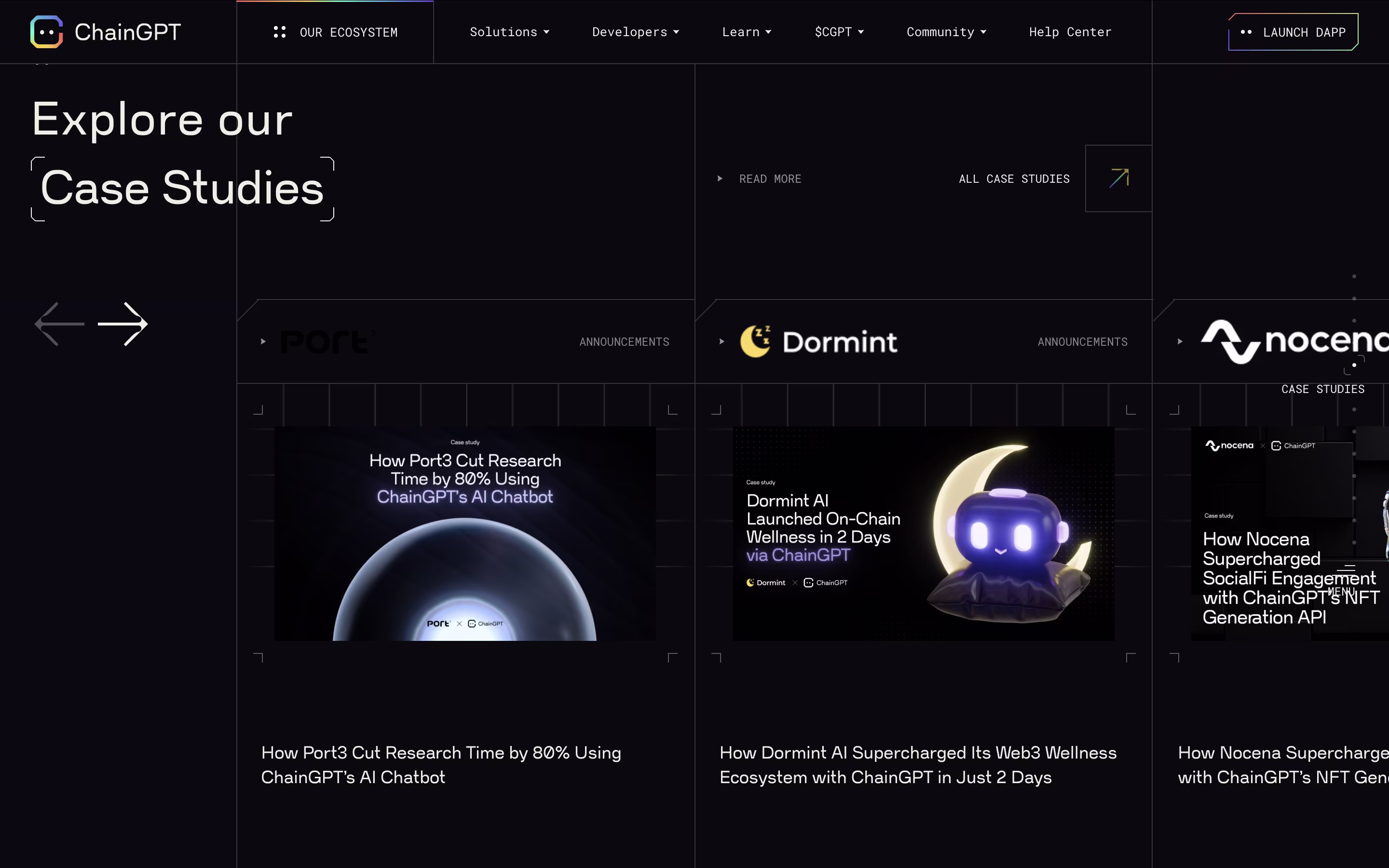Click the ChainGPT robot logo icon
Viewport: 1389px width, 868px height.
(46, 32)
